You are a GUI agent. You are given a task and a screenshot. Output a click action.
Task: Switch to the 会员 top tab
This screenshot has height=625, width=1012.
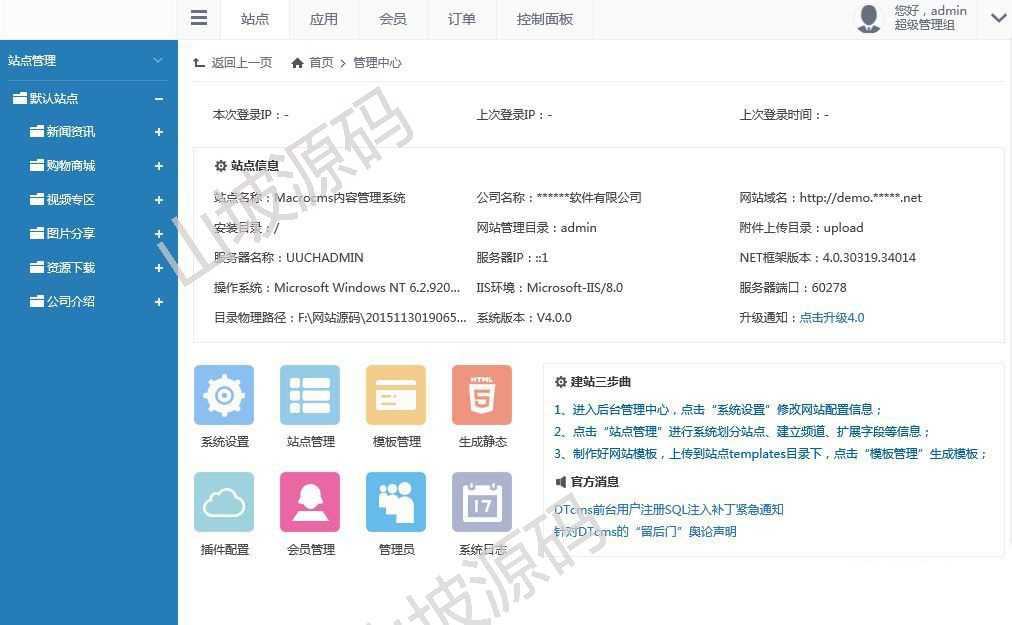393,19
